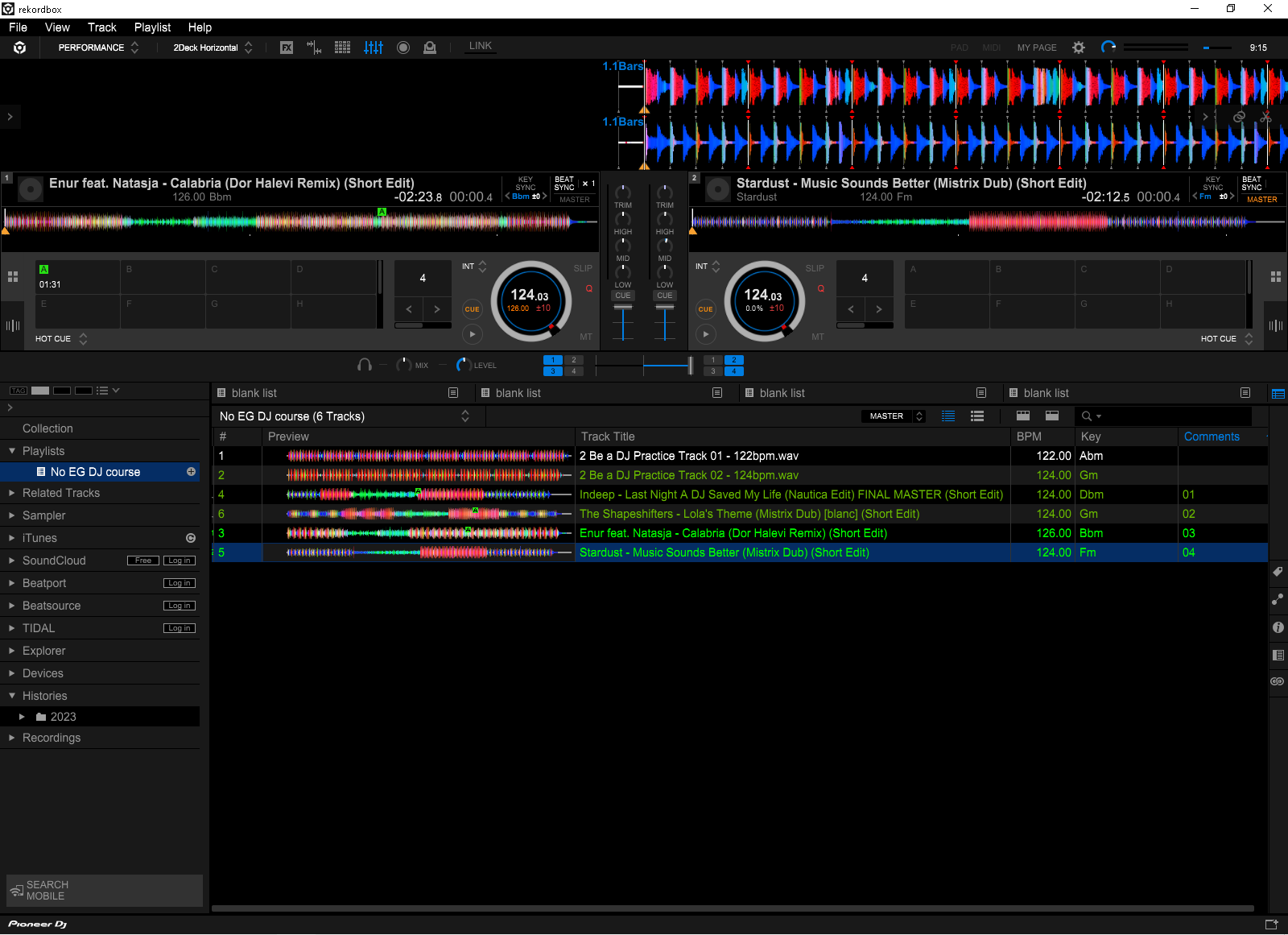Click deck 2 orange CUE button
Screen dimensions: 1288x935
(705, 309)
